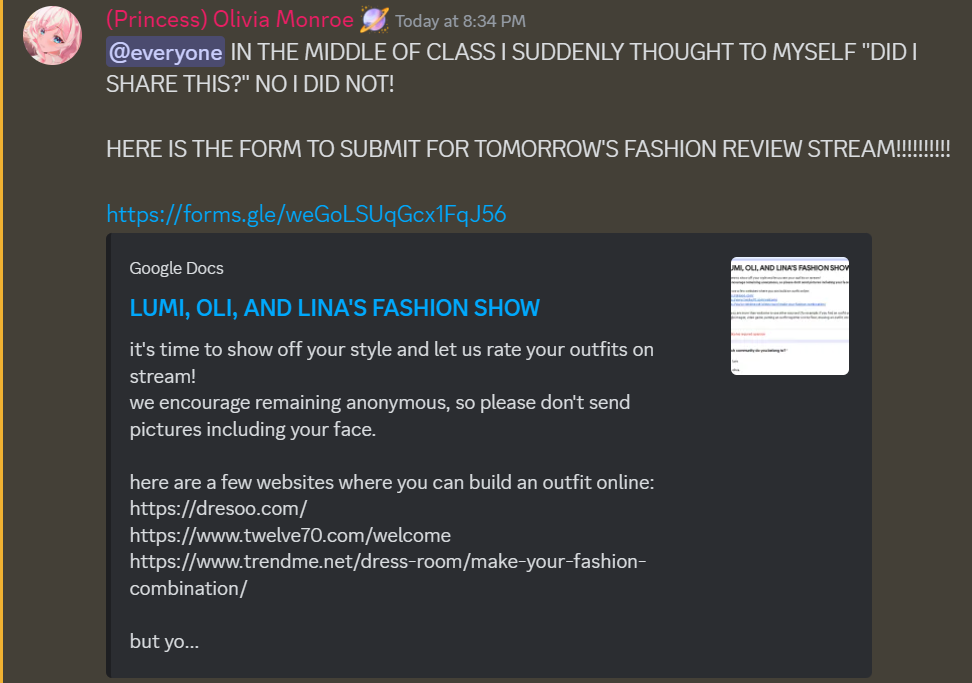Click the dresoo.com URL in the embed
The height and width of the screenshot is (683, 972).
[218, 508]
